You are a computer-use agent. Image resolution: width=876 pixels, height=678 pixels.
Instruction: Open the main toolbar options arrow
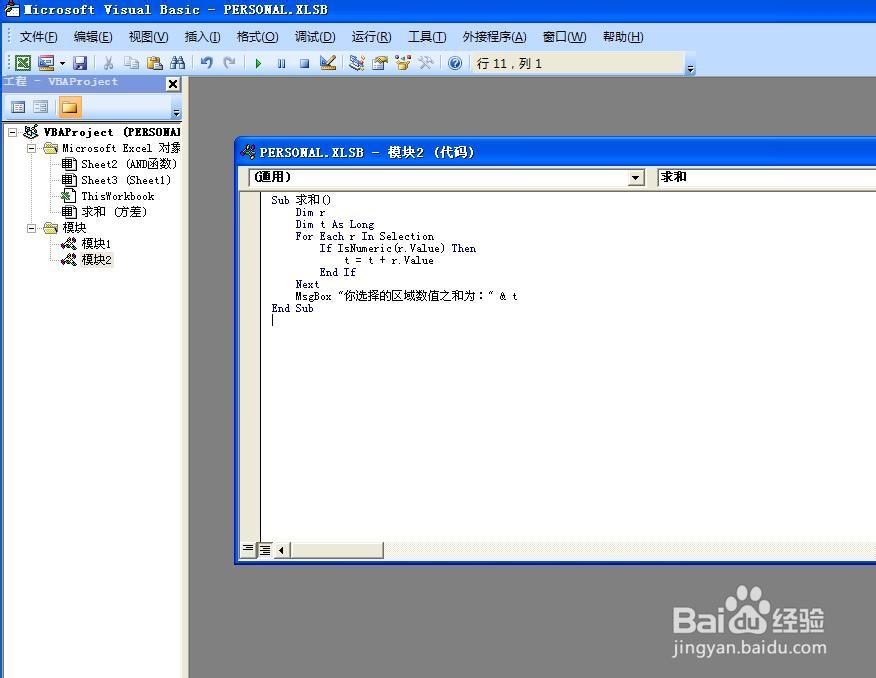[691, 69]
